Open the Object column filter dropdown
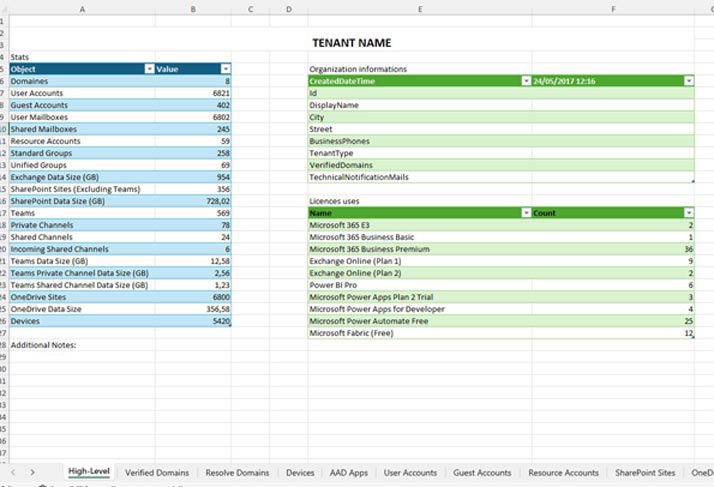 click(149, 69)
